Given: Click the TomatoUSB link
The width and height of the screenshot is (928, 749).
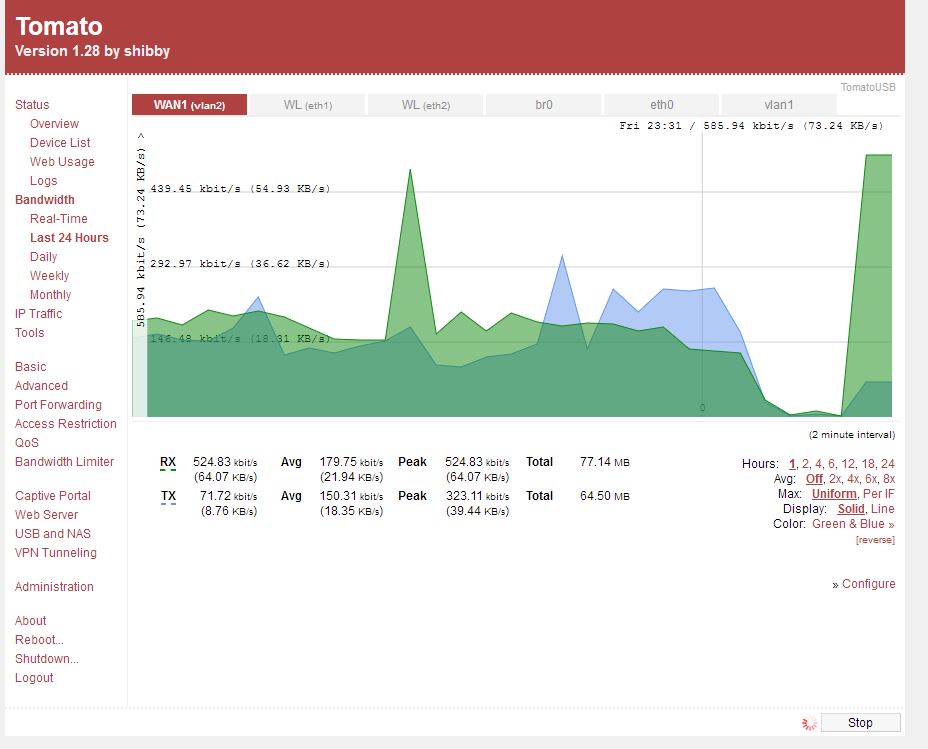Looking at the screenshot, I should [867, 87].
